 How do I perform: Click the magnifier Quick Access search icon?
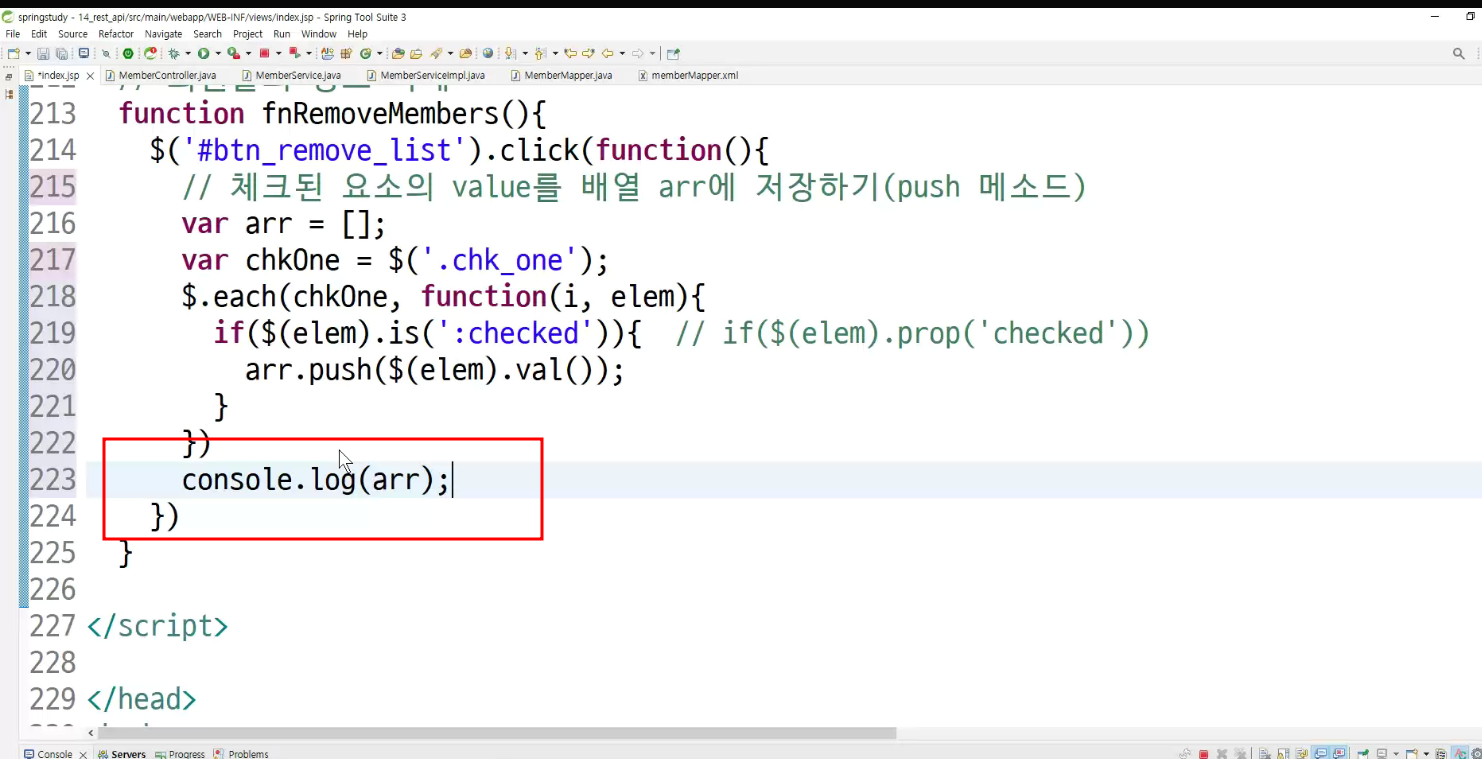click(x=1459, y=53)
